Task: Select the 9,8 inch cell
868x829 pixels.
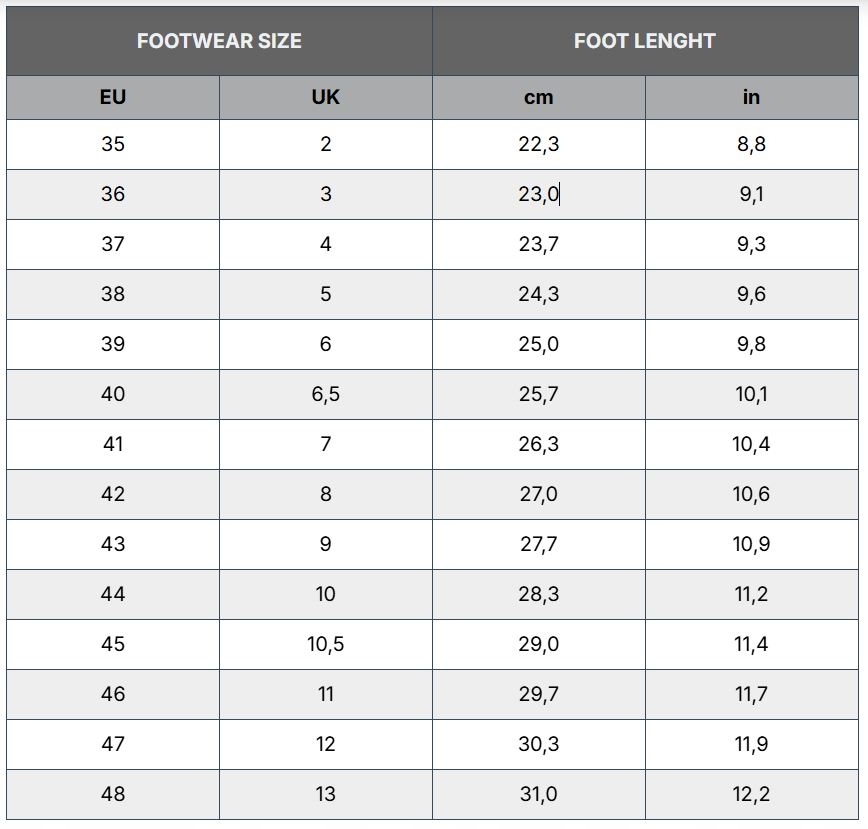Action: (751, 344)
